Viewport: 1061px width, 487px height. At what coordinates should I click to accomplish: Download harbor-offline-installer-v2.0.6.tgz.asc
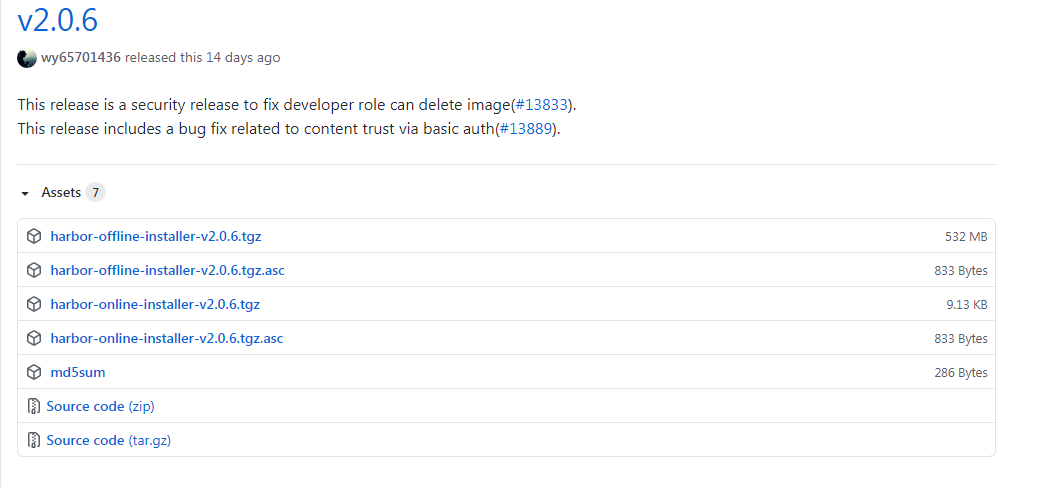point(167,270)
